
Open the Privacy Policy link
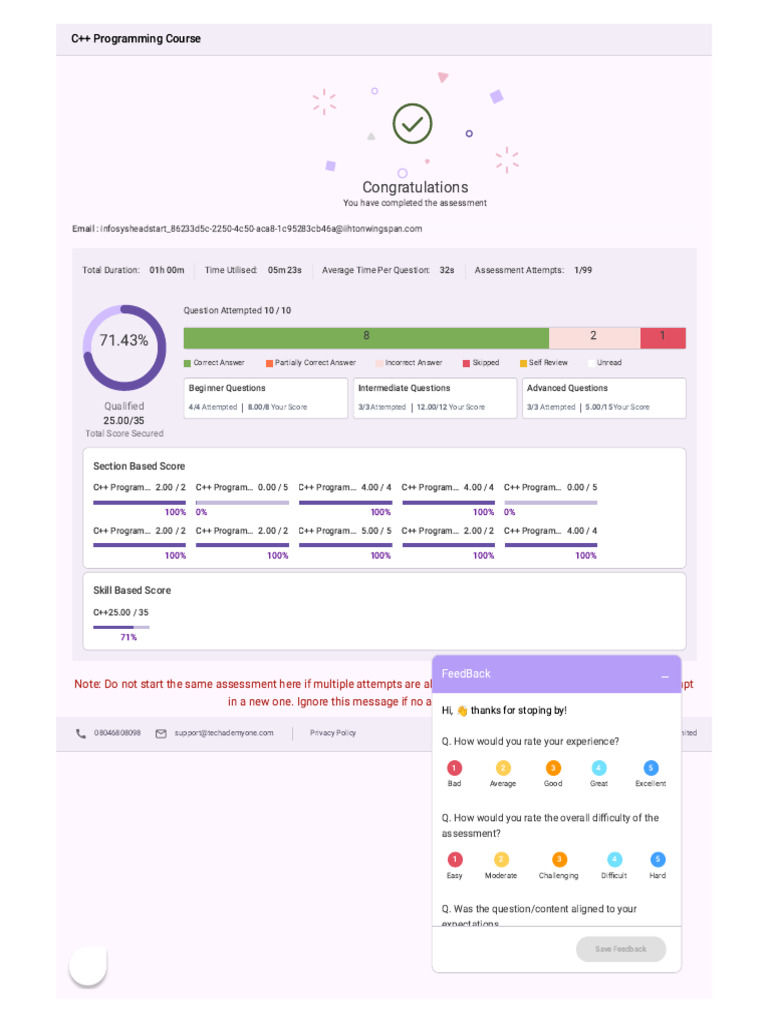pos(333,733)
